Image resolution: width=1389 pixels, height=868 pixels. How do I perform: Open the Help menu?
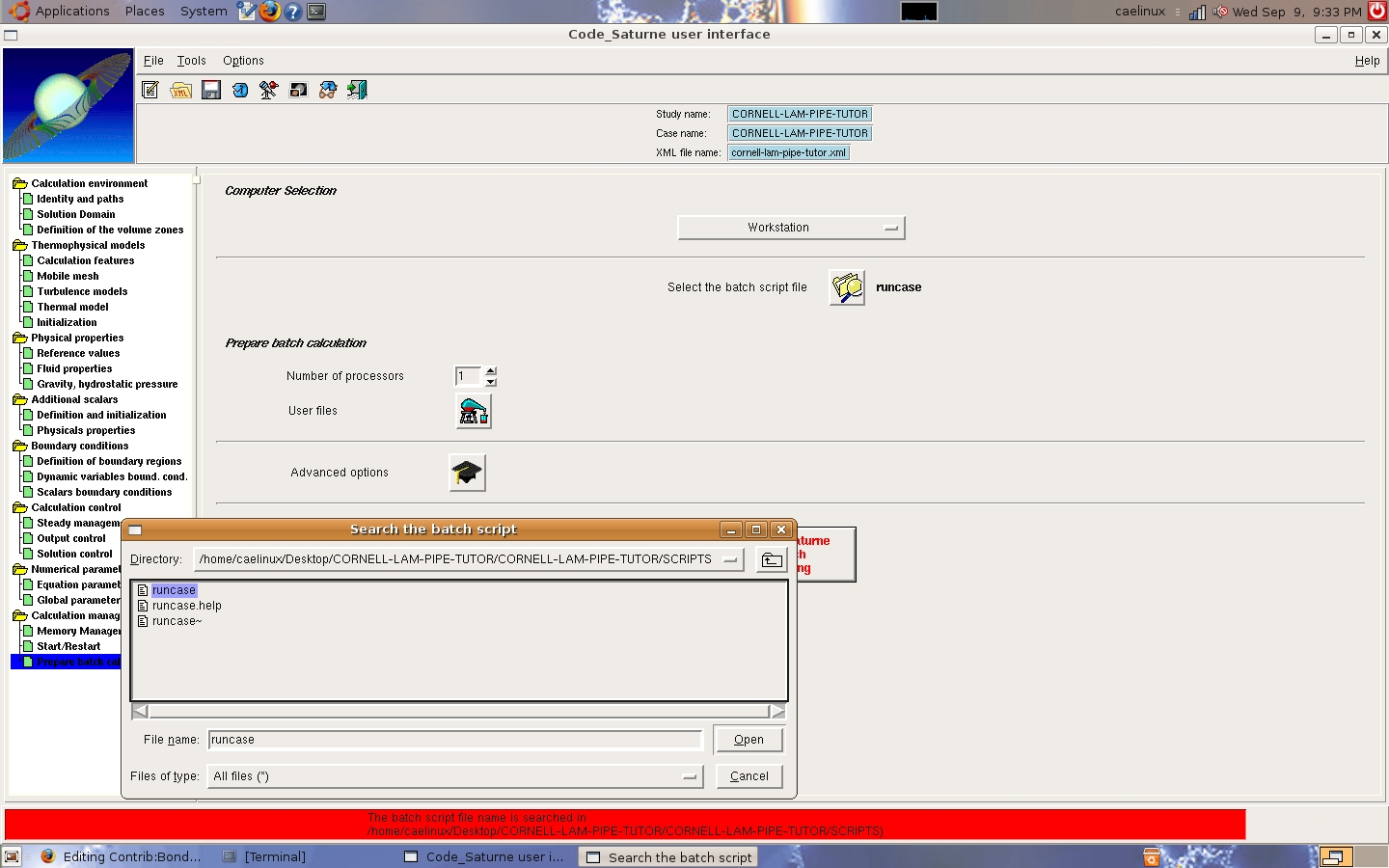pos(1367,60)
